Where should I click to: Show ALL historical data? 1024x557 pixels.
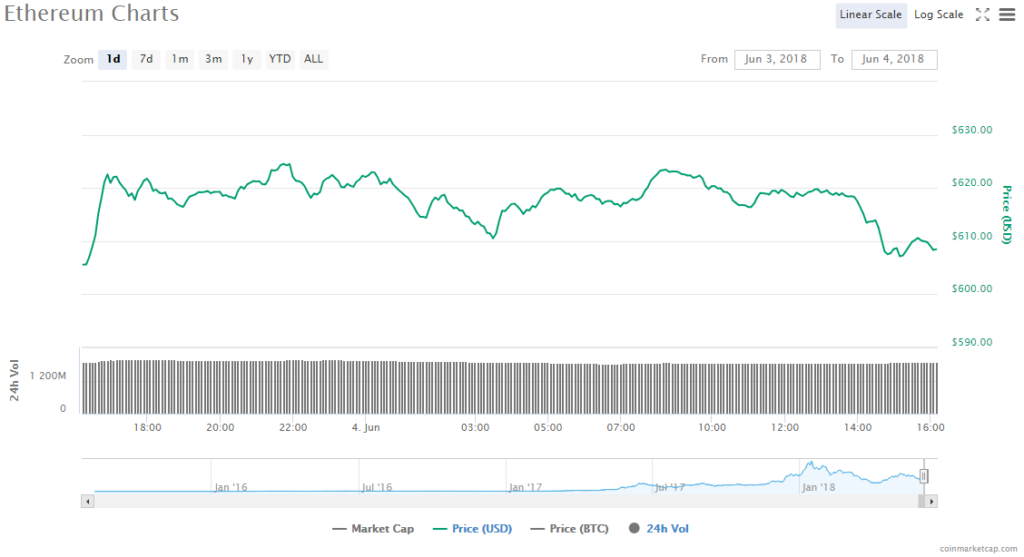[313, 59]
